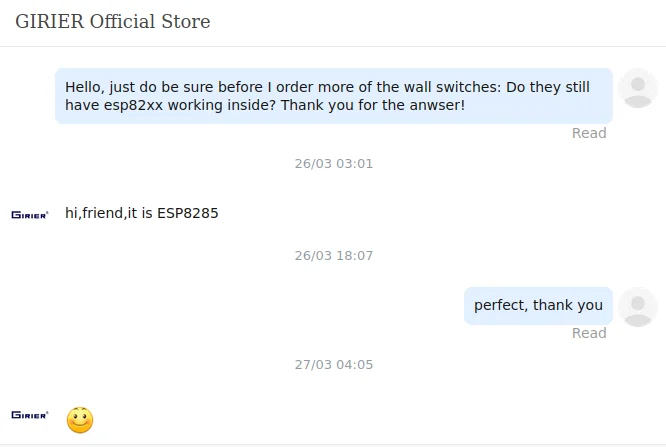Click the 27/03 04:05 timestamp
Viewport: 666px width, 447px height.
point(333,364)
